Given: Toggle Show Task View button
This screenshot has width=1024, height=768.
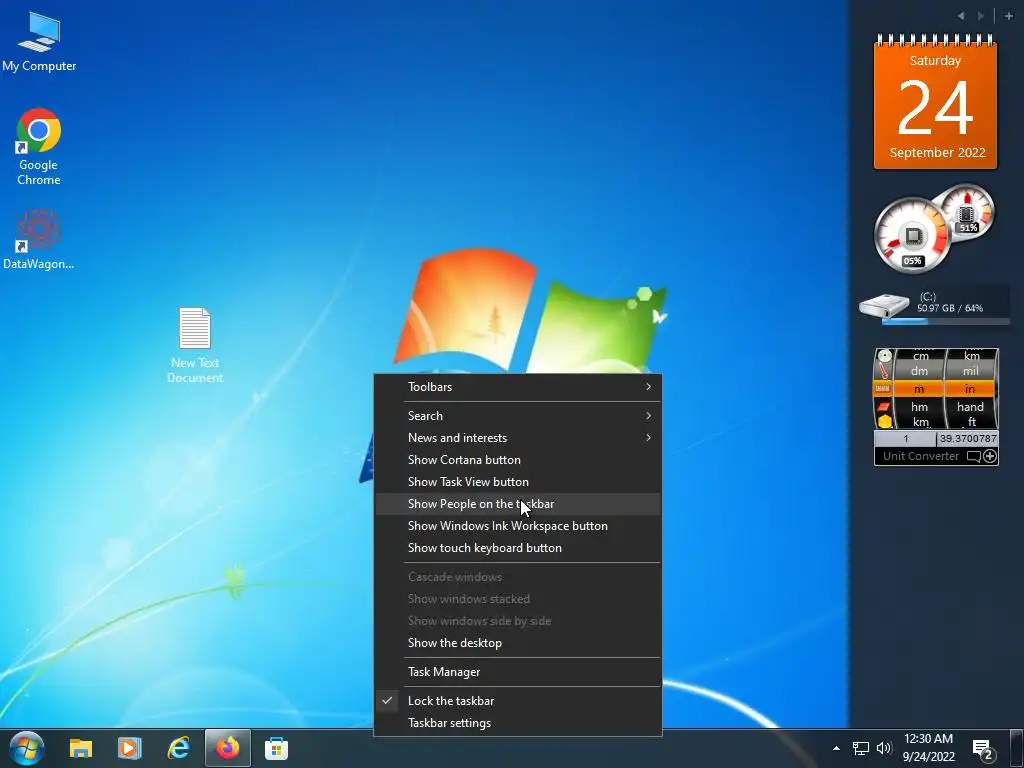Looking at the screenshot, I should tap(518, 482).
